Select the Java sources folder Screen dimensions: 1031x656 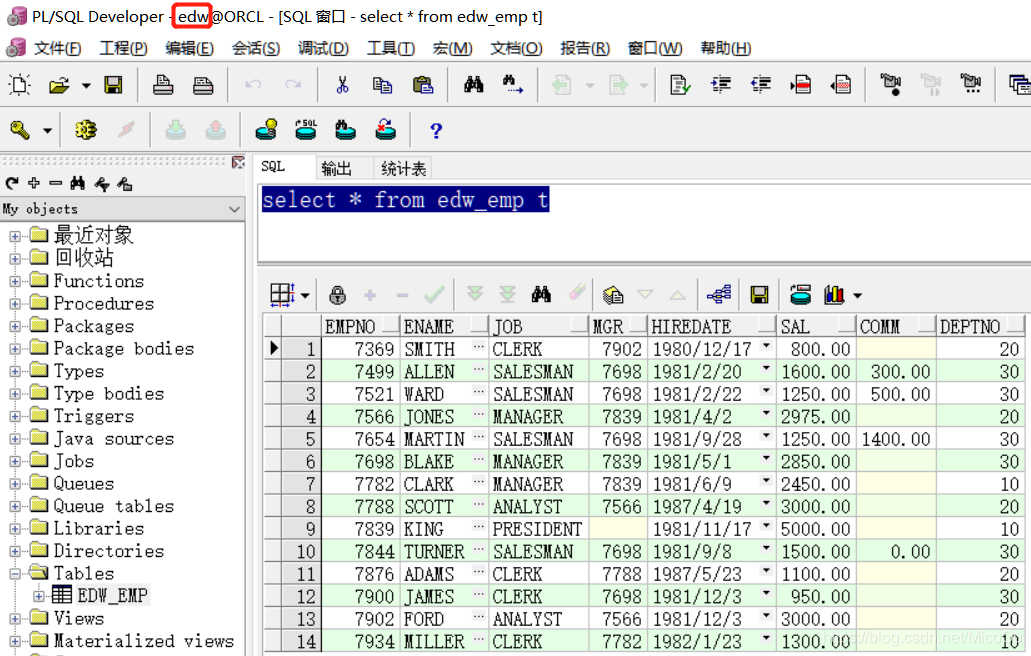point(114,438)
